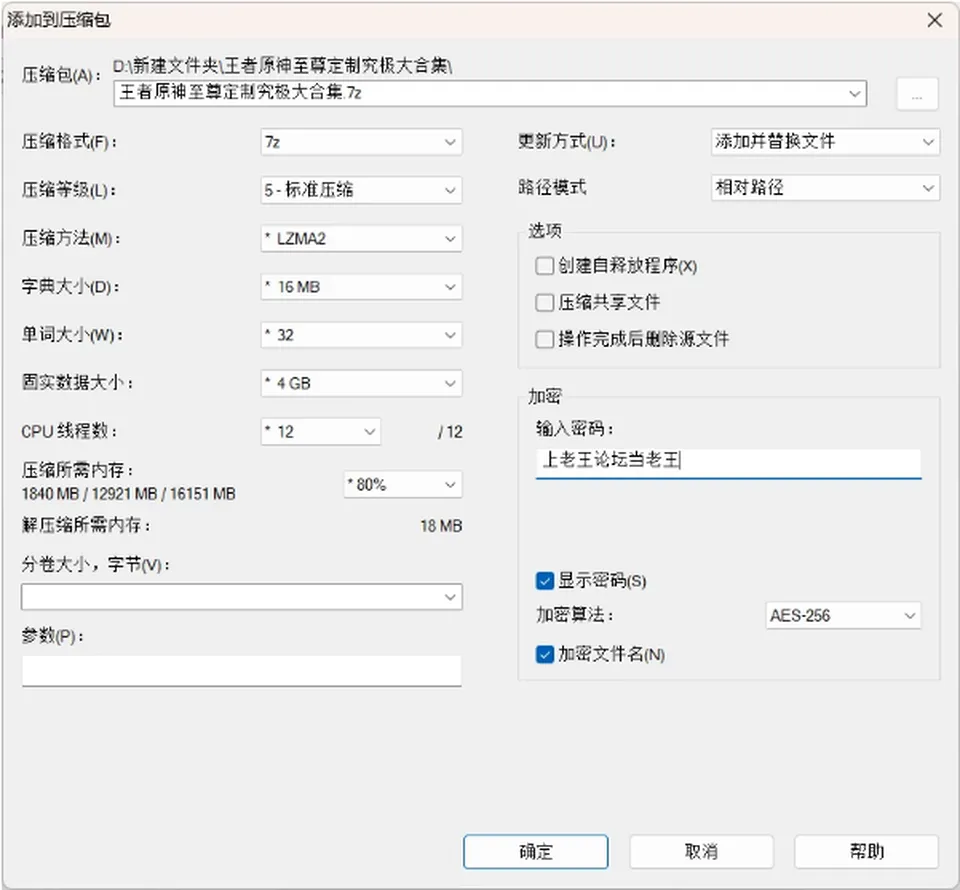Click the 1840 MB / 12921 MB / 16151 MB text
Screen dimensions: 960x890
pos(129,494)
